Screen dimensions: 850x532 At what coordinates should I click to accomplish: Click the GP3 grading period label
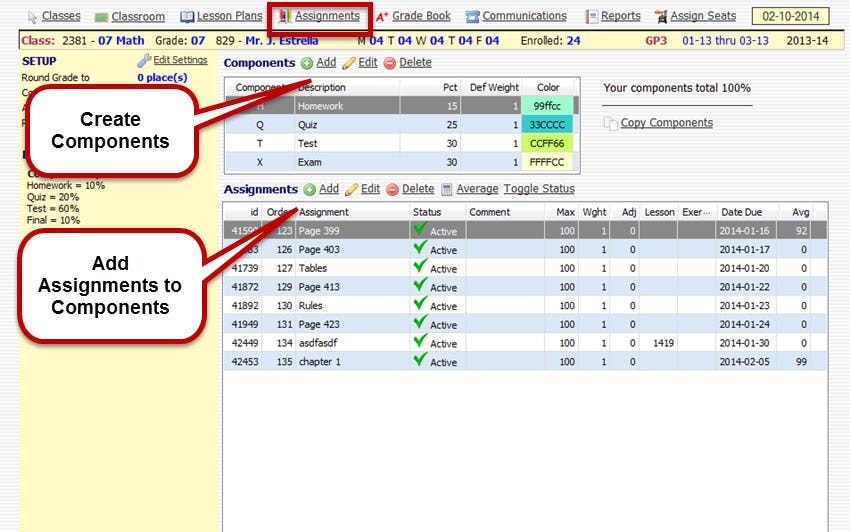[656, 41]
